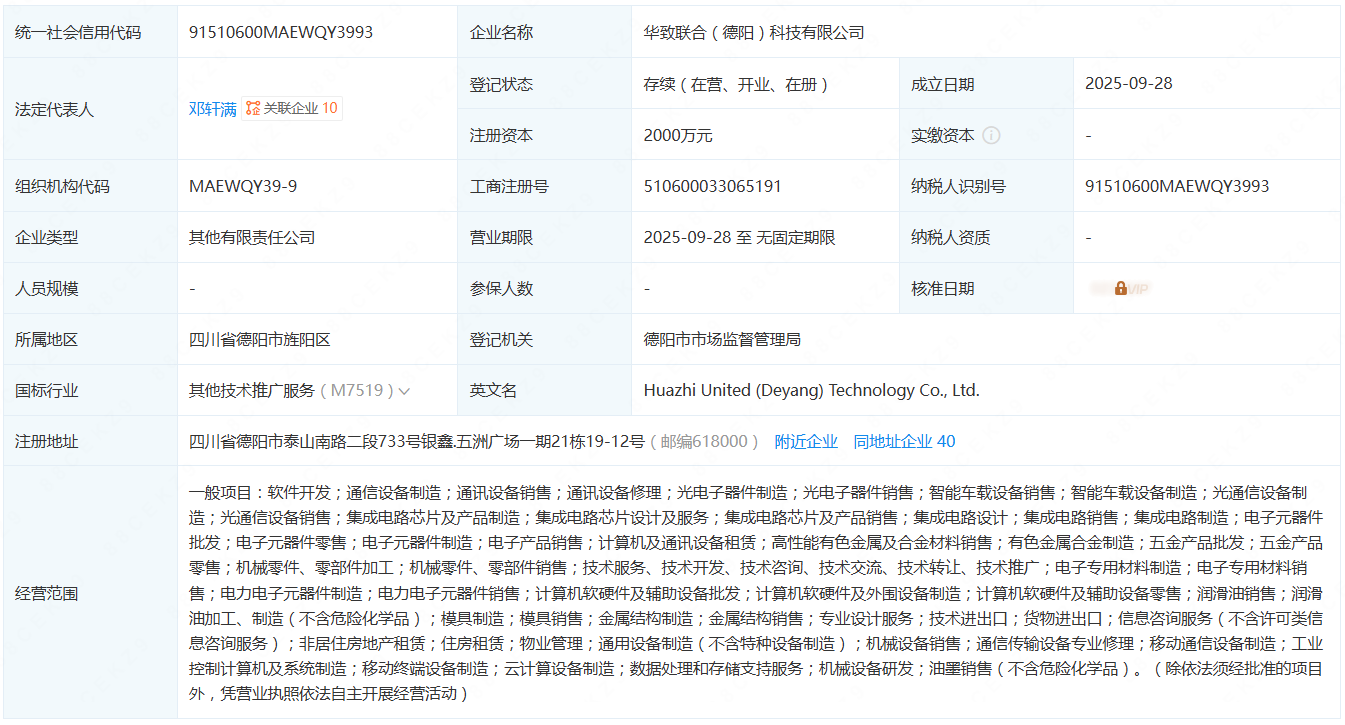Screen dimensions: 1345x725
Task: Click the business registration number 510600033065191
Action: pyautogui.click(x=712, y=186)
